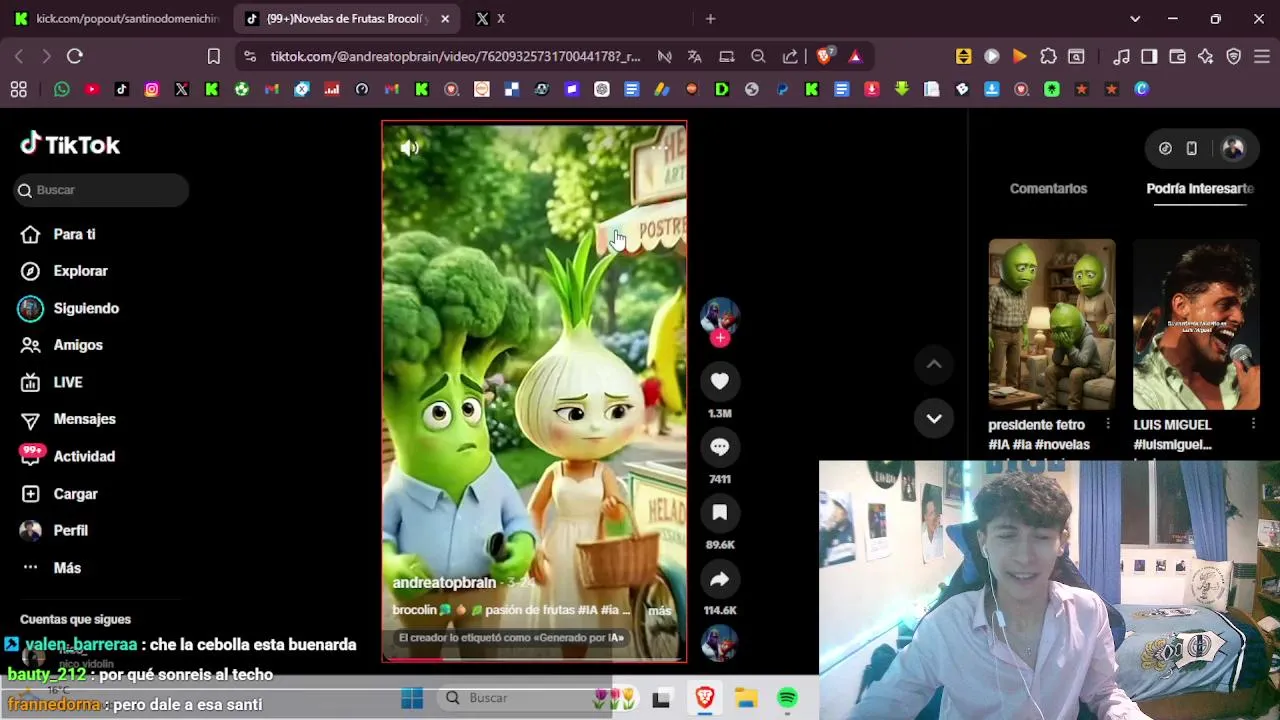Click the TikTok logo
The height and width of the screenshot is (720, 1280).
70,145
